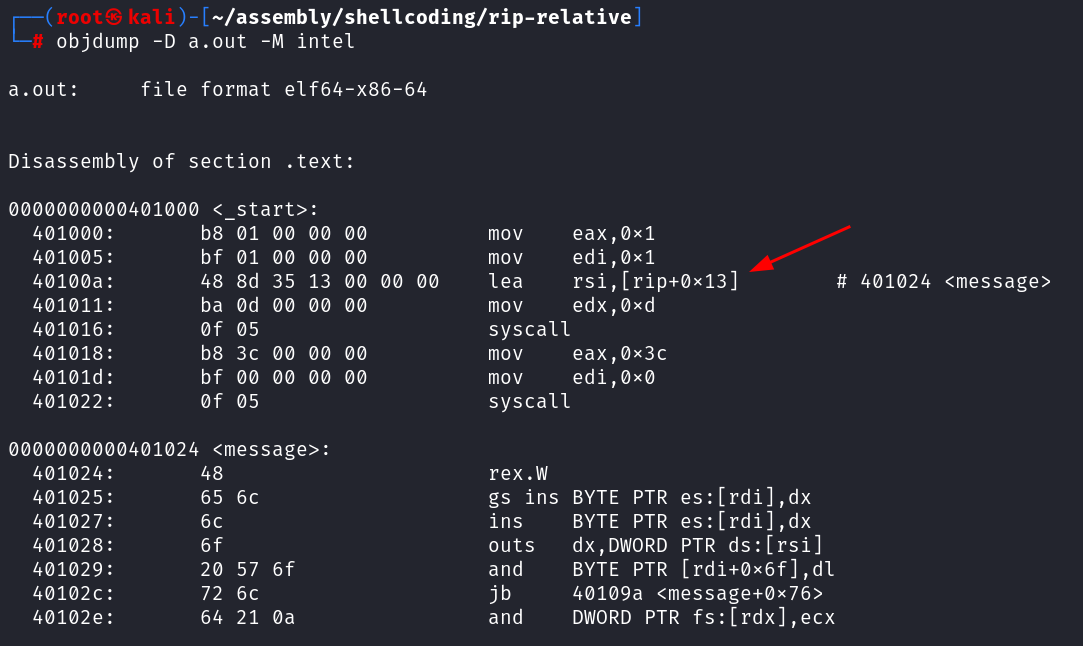Click the red hash prompt symbol
Viewport: 1083px width, 646px height.
pyautogui.click(x=37, y=42)
